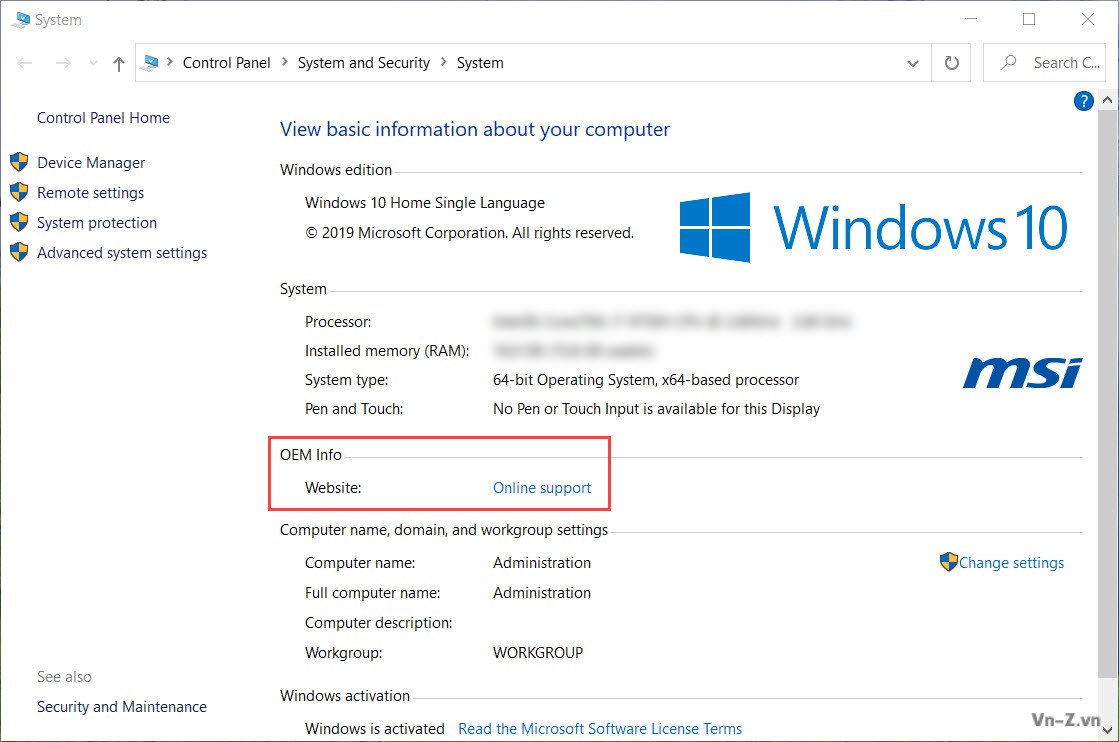
Task: Click the shield icon beside Change settings
Action: 948,561
